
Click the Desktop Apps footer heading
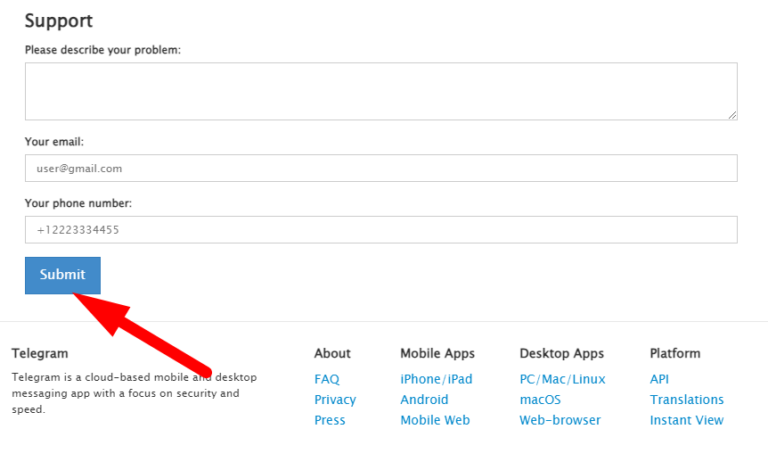tap(561, 353)
